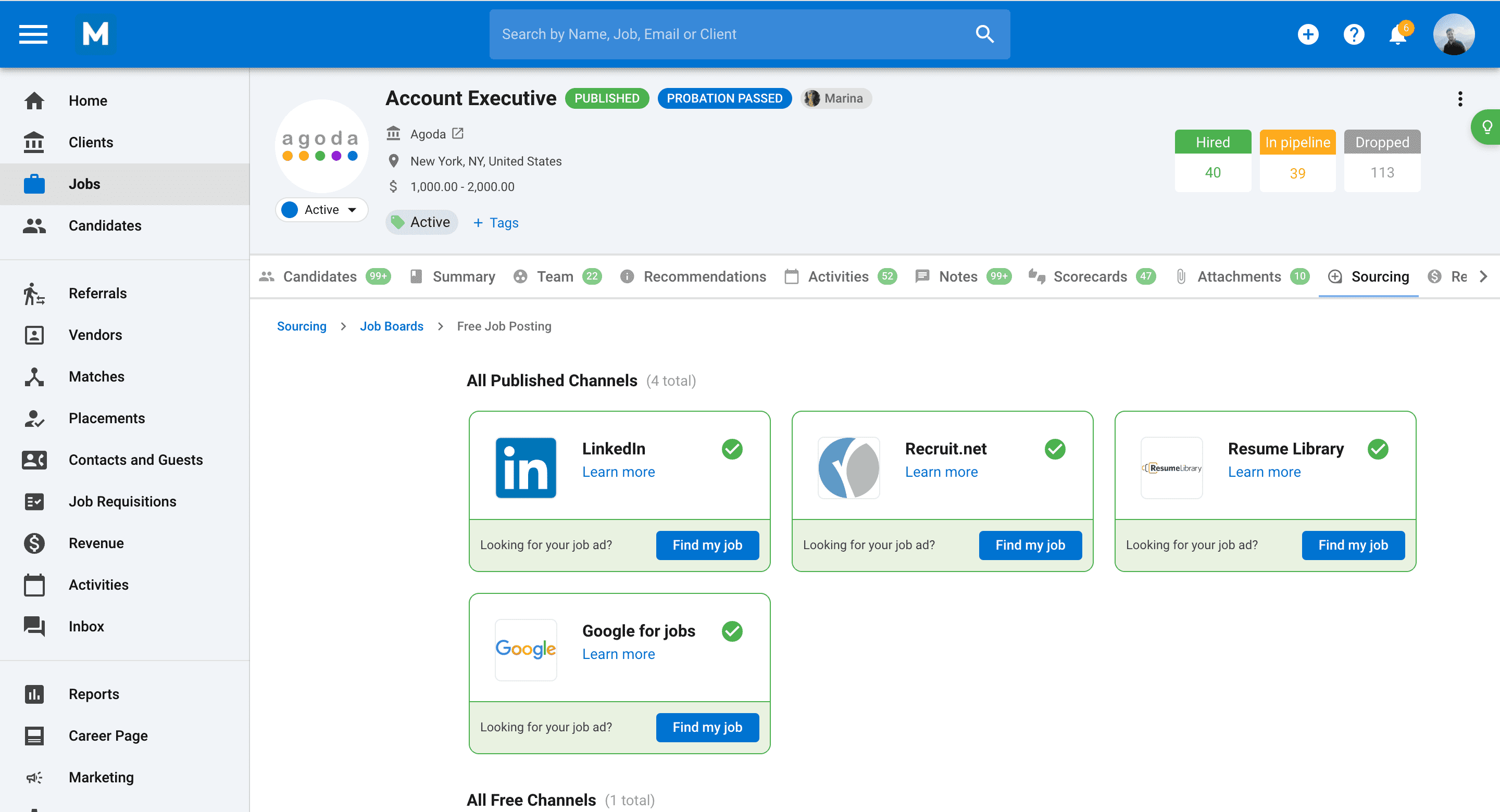Switch to the Attachments tab
The height and width of the screenshot is (812, 1500).
pos(1242,276)
